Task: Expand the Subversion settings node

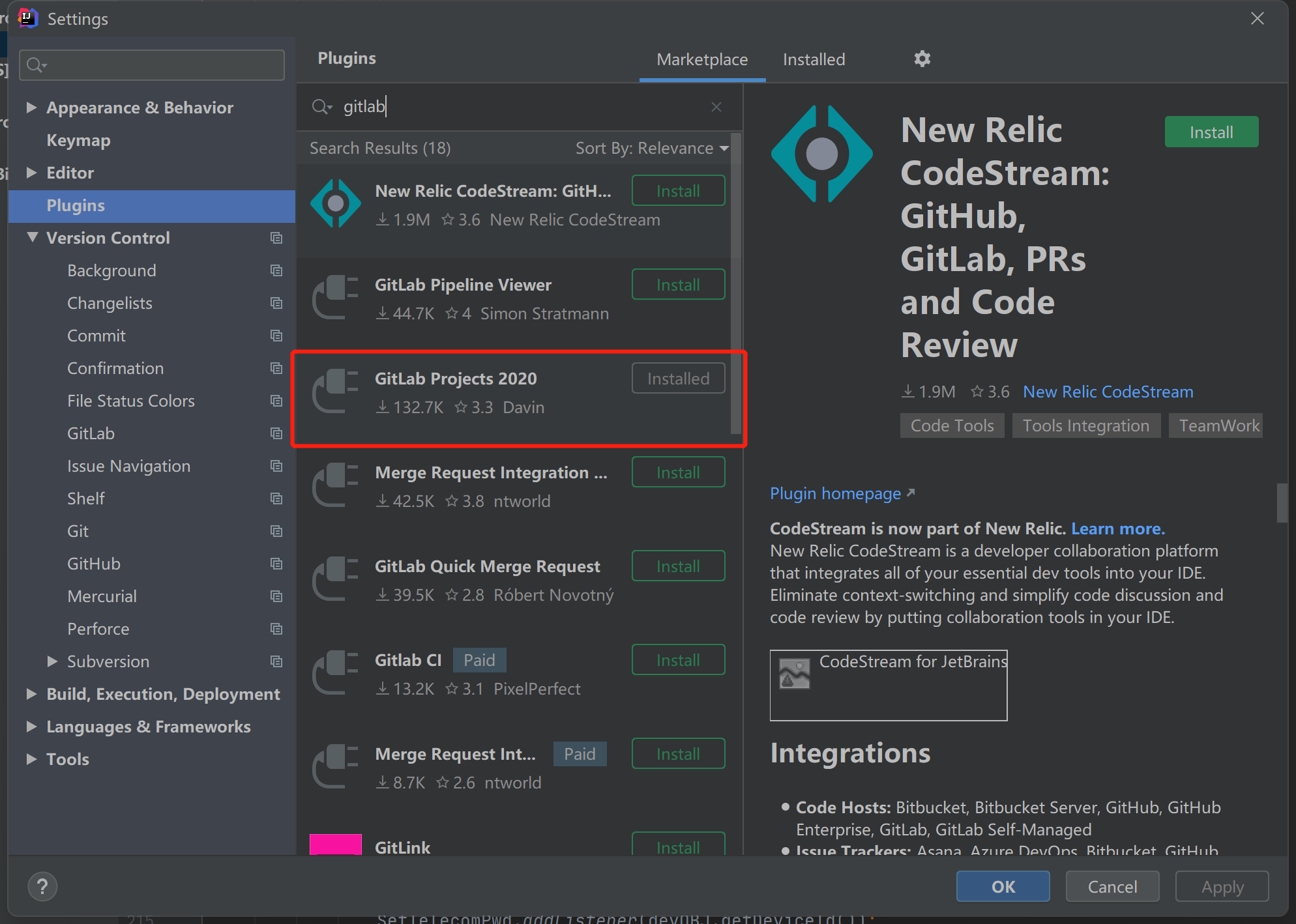Action: pyautogui.click(x=53, y=661)
